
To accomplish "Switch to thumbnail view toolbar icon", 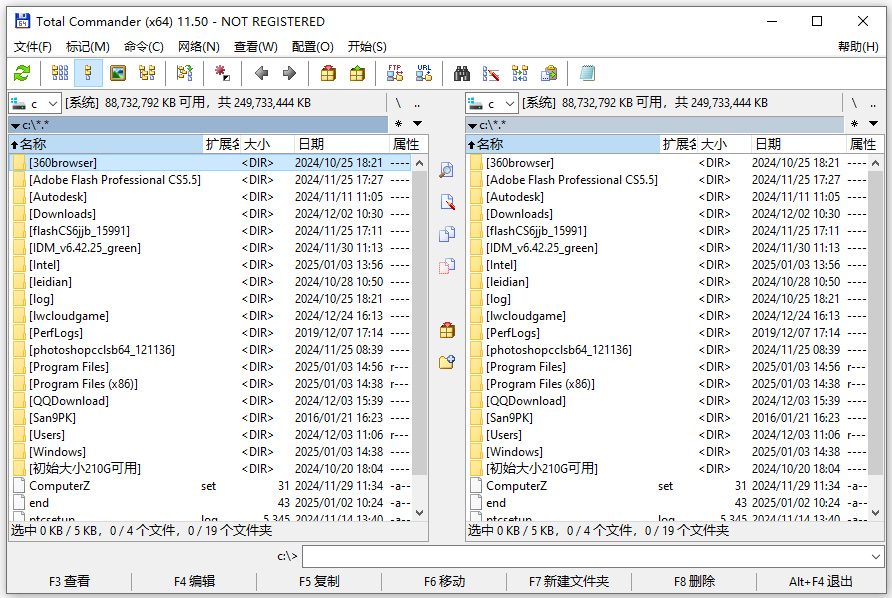I will 118,73.
